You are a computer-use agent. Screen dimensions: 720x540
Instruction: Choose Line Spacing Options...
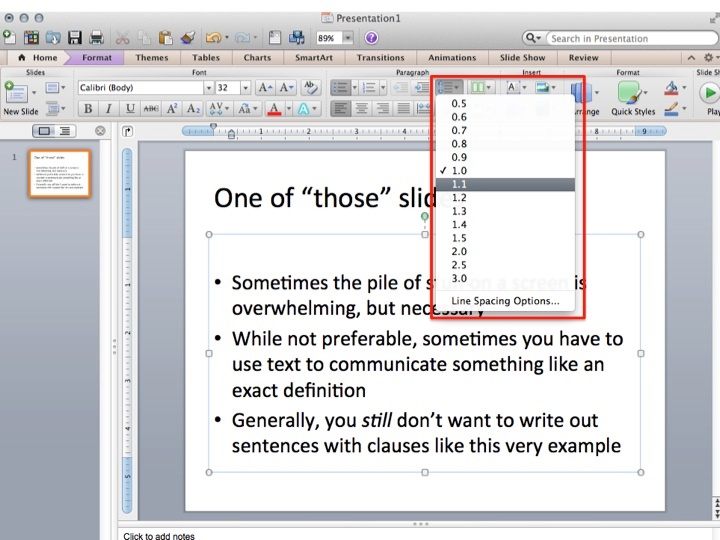[x=505, y=301]
